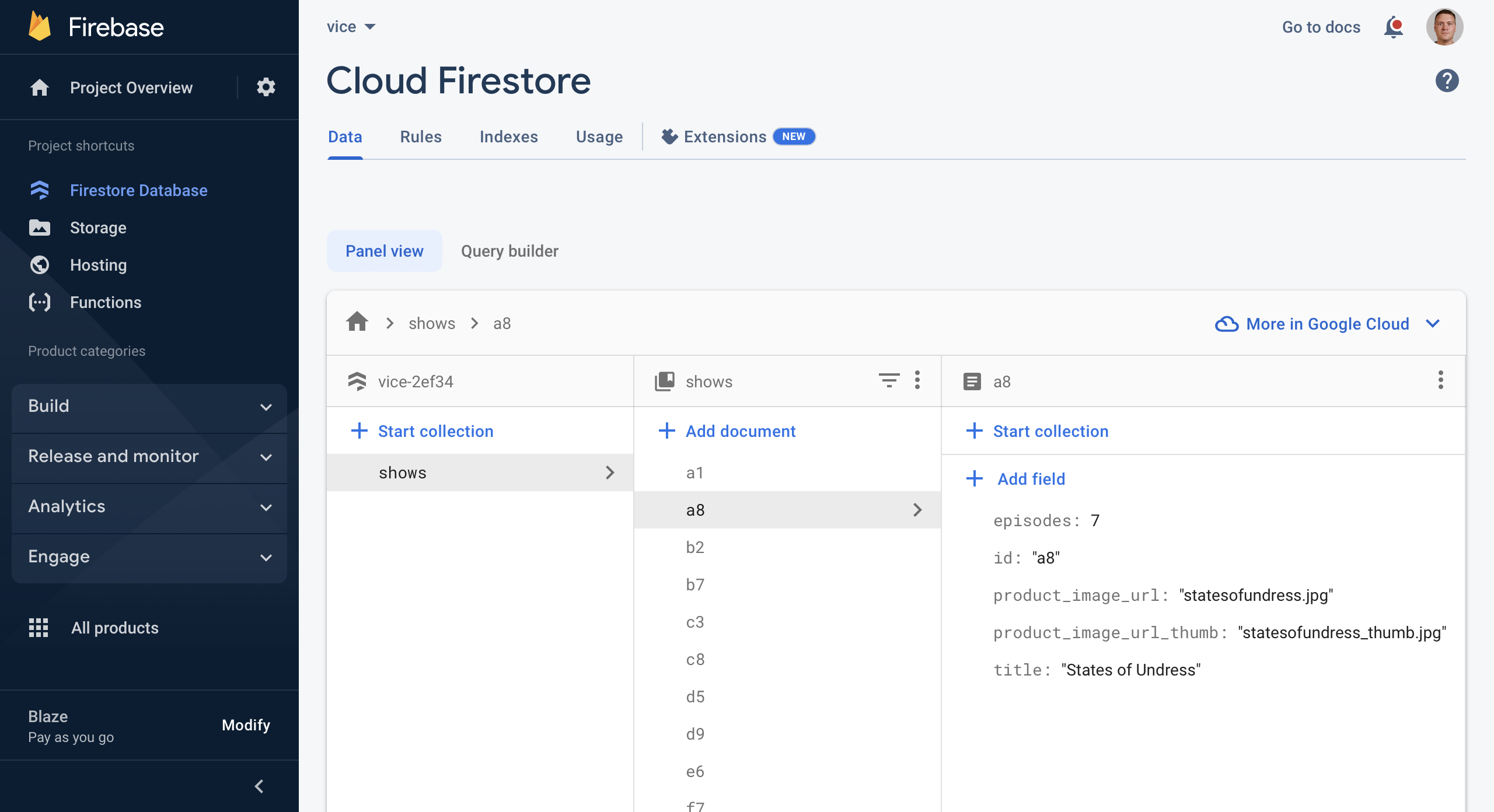This screenshot has height=812, width=1494.
Task: Open three-dot menu for shows collection
Action: point(917,381)
